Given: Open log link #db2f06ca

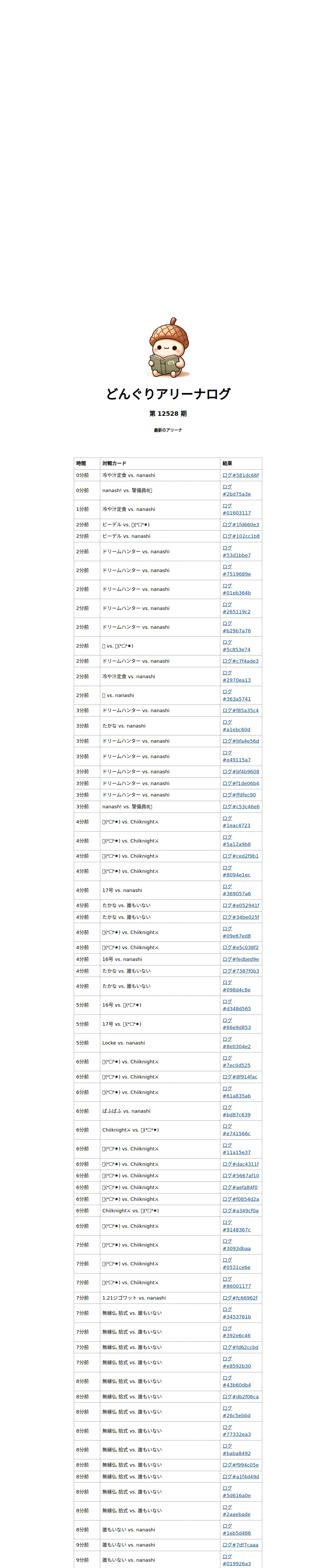Looking at the screenshot, I should point(240,1397).
